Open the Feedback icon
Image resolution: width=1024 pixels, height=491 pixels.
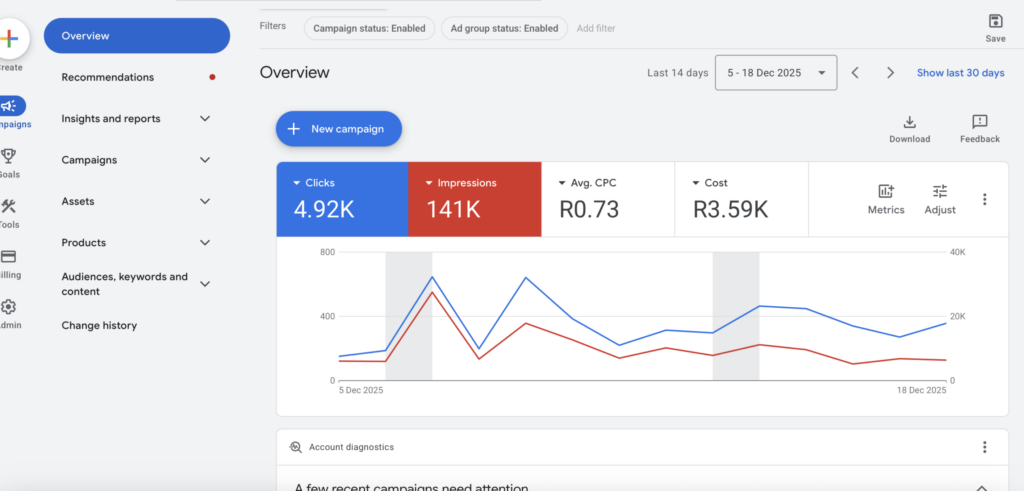click(x=980, y=122)
